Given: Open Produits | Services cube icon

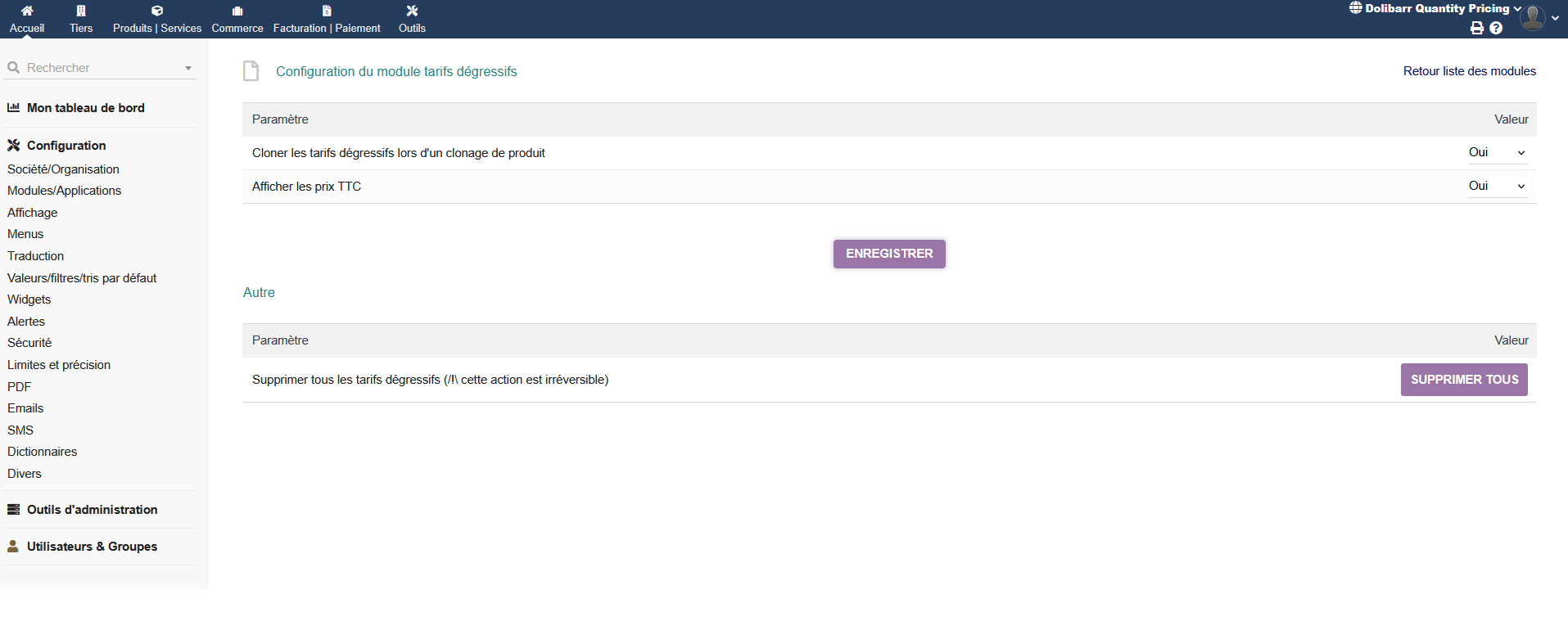Looking at the screenshot, I should click(157, 11).
